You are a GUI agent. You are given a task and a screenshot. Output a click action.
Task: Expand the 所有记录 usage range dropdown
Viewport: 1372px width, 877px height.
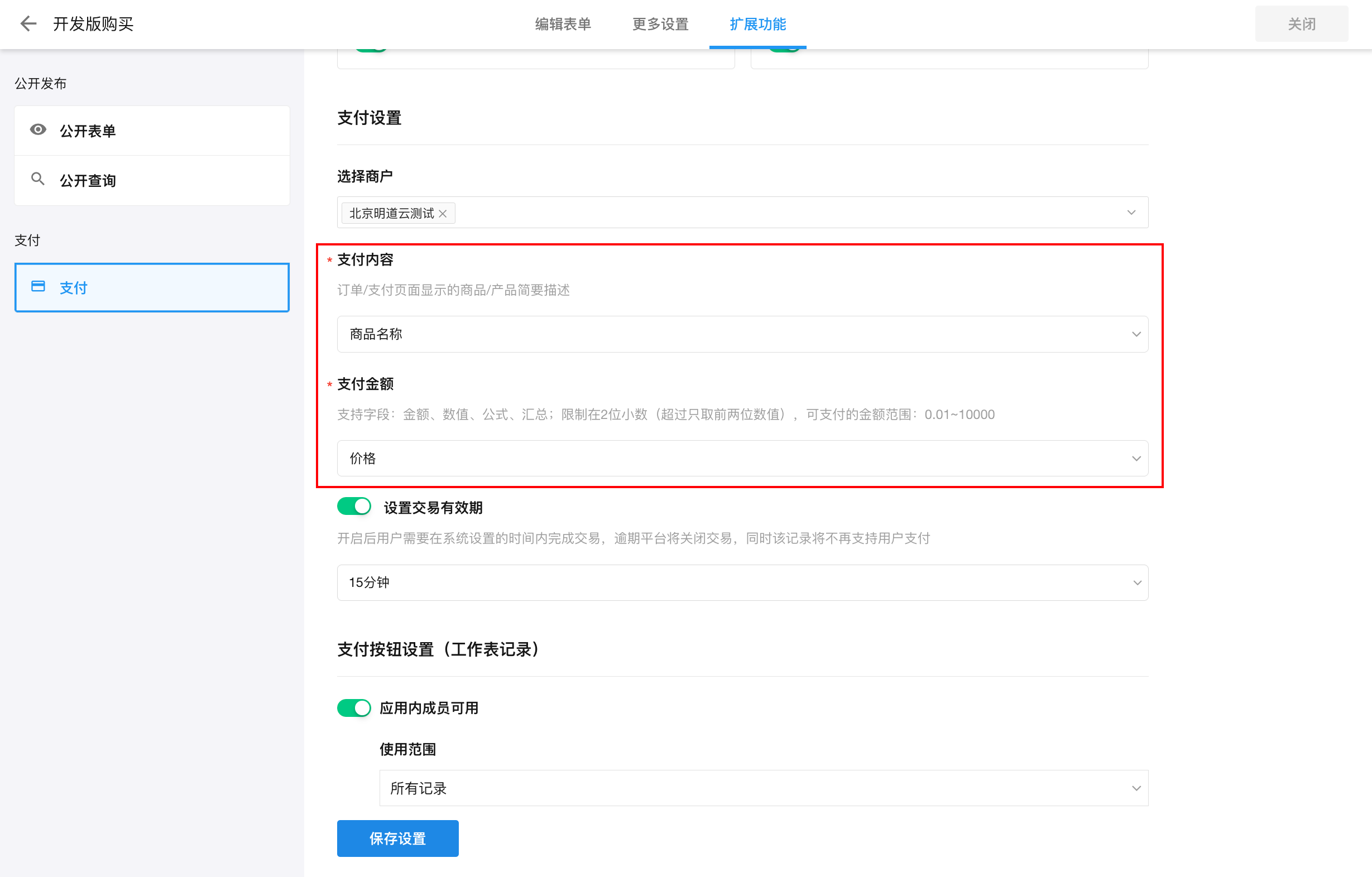764,788
